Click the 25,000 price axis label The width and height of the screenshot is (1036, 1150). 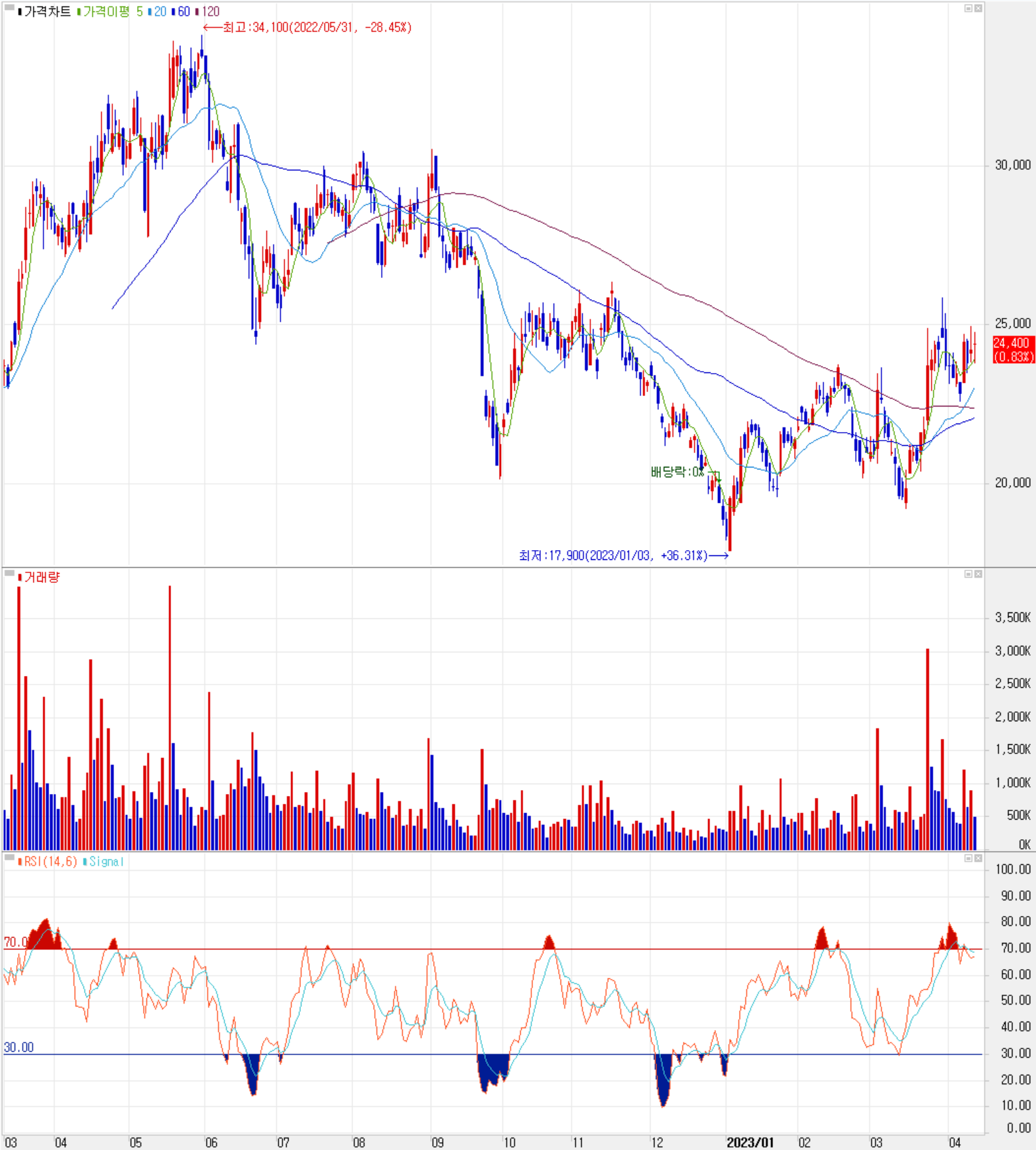(x=1012, y=323)
